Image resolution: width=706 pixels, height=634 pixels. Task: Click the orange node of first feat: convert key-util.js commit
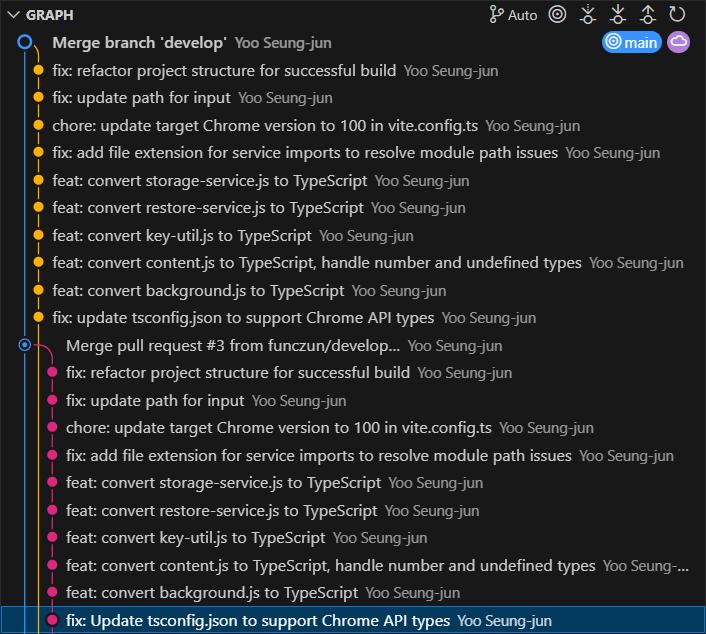pos(38,235)
